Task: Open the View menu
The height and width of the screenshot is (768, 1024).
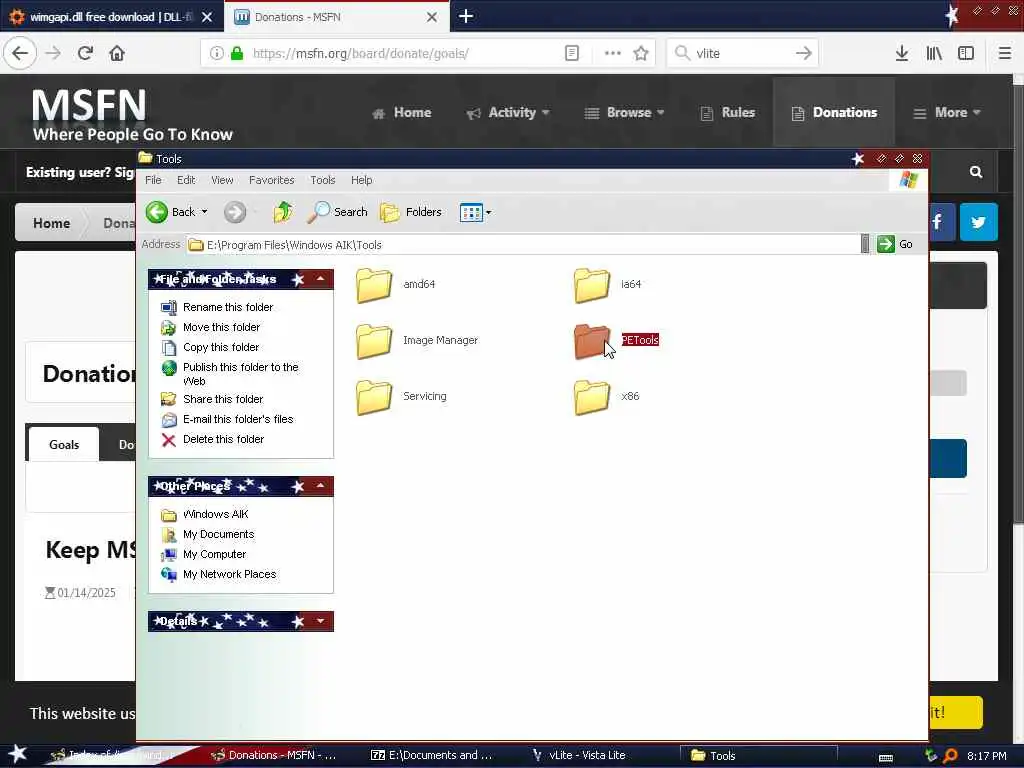Action: tap(222, 180)
